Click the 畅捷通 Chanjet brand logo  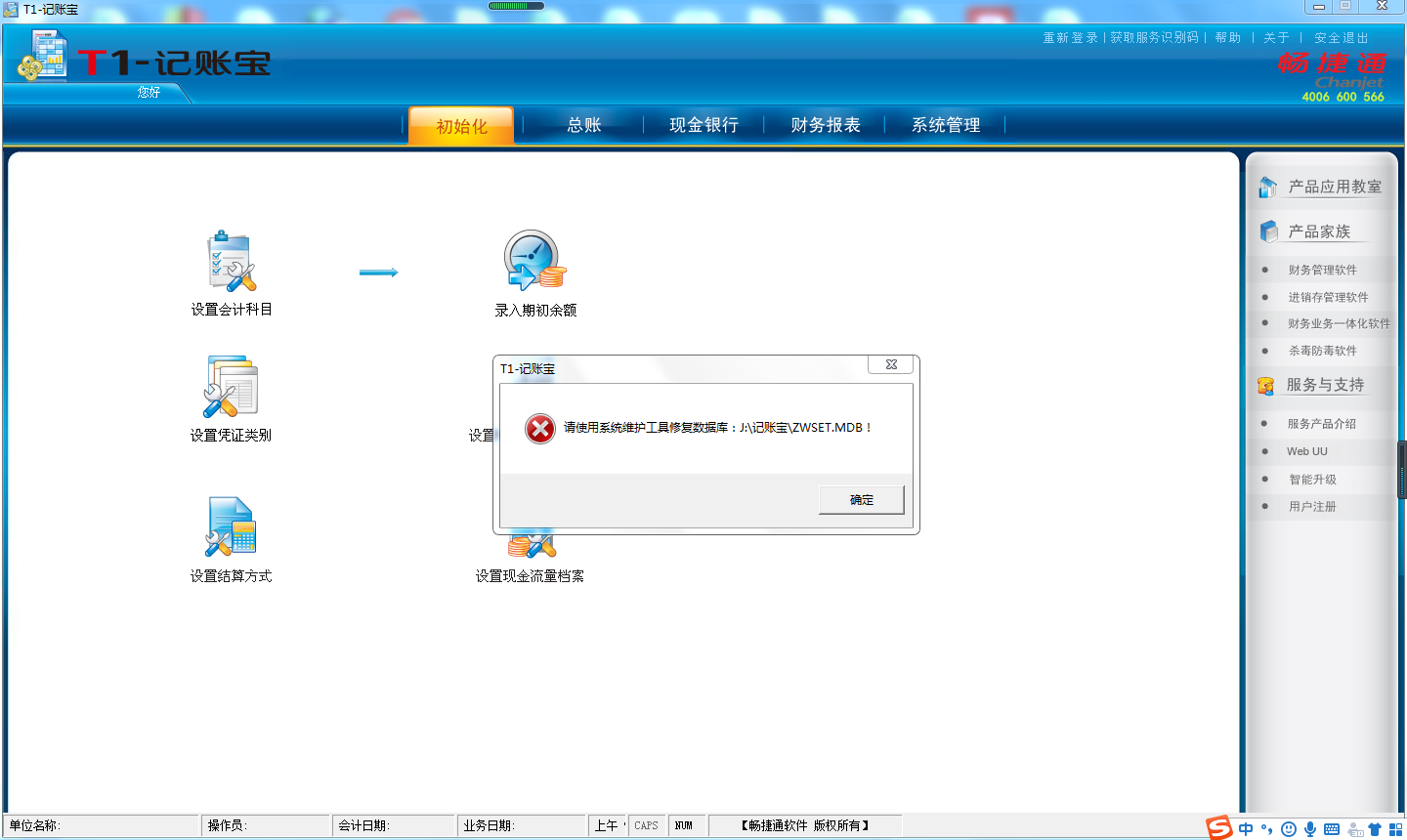click(x=1331, y=69)
